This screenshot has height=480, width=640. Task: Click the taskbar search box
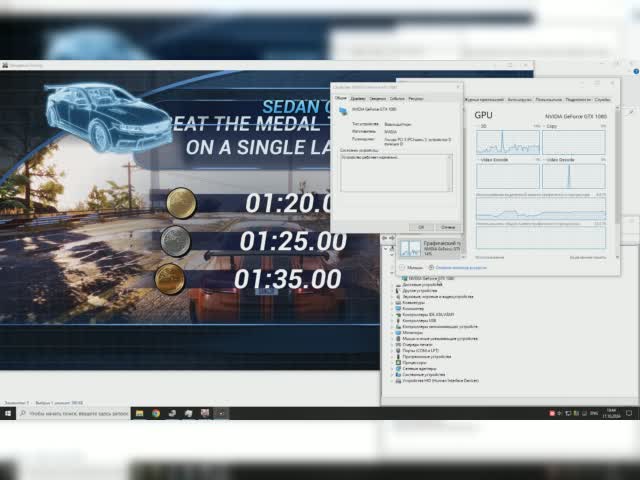[73, 413]
